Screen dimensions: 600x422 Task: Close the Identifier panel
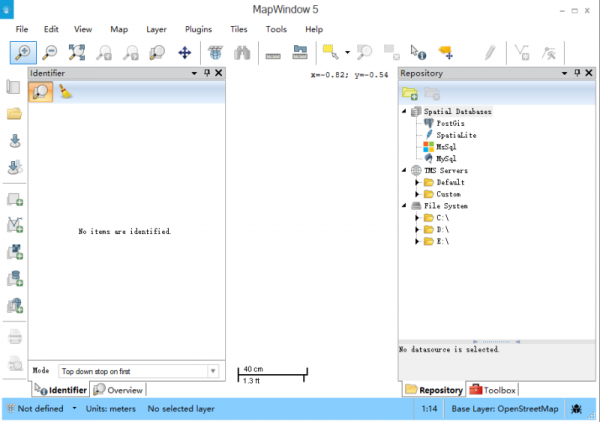(x=218, y=73)
